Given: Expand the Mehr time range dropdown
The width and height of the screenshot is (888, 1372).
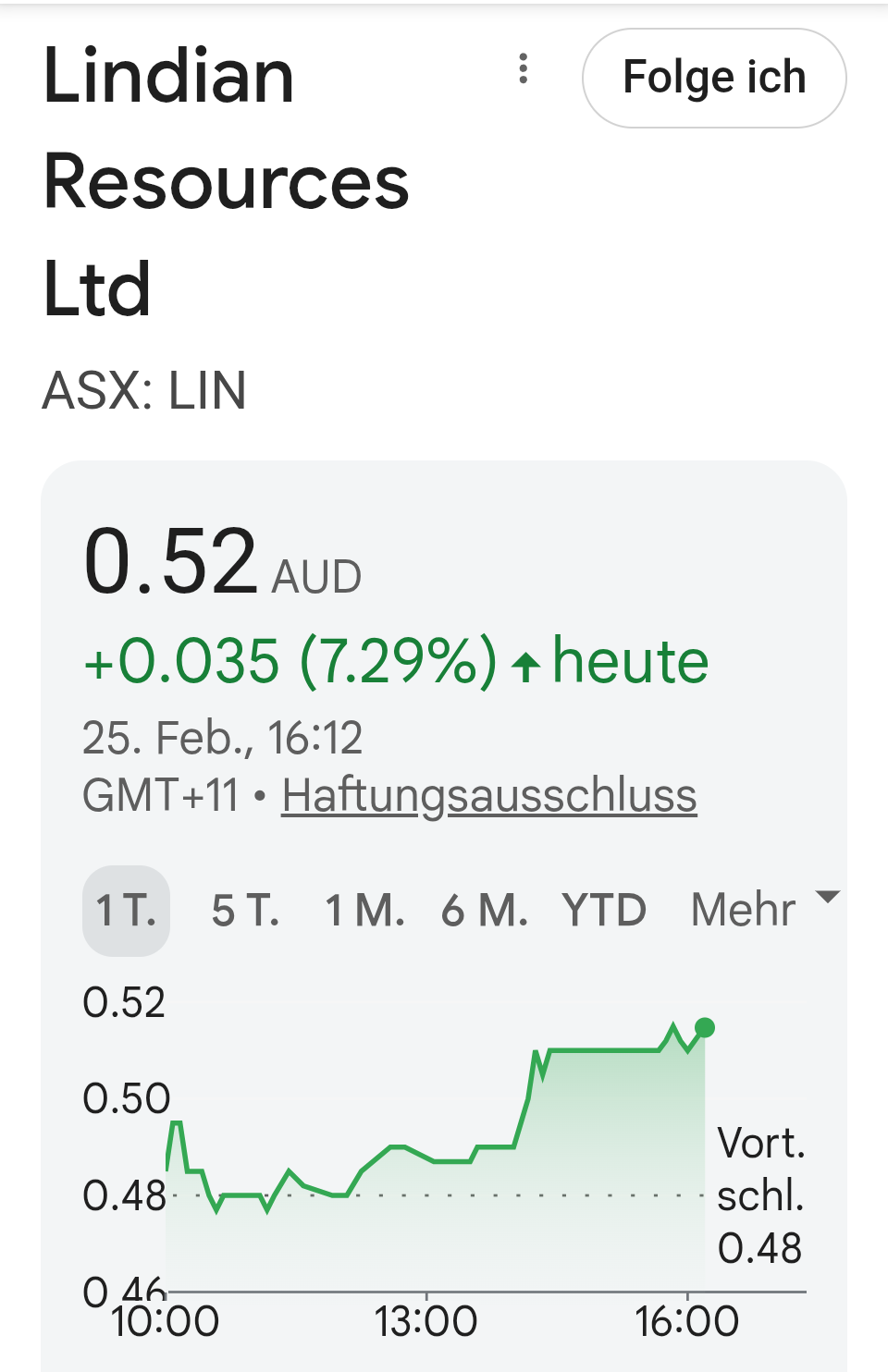Looking at the screenshot, I should coord(744,911).
